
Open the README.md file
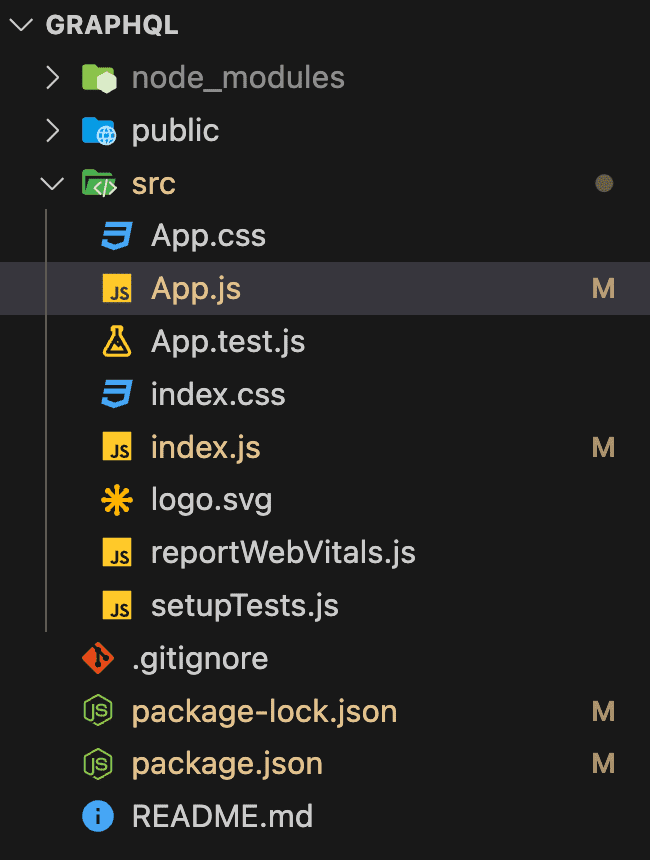tap(222, 817)
